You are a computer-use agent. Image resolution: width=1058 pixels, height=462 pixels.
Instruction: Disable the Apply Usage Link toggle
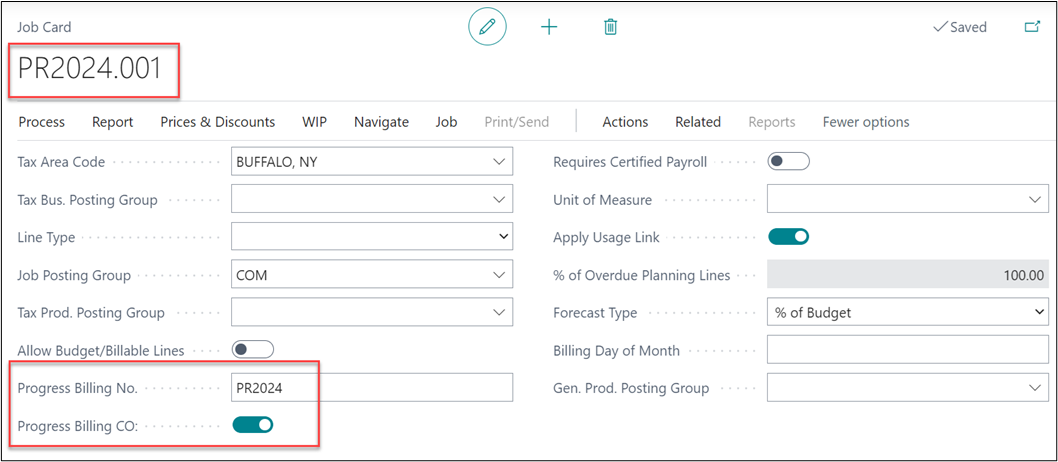point(787,237)
